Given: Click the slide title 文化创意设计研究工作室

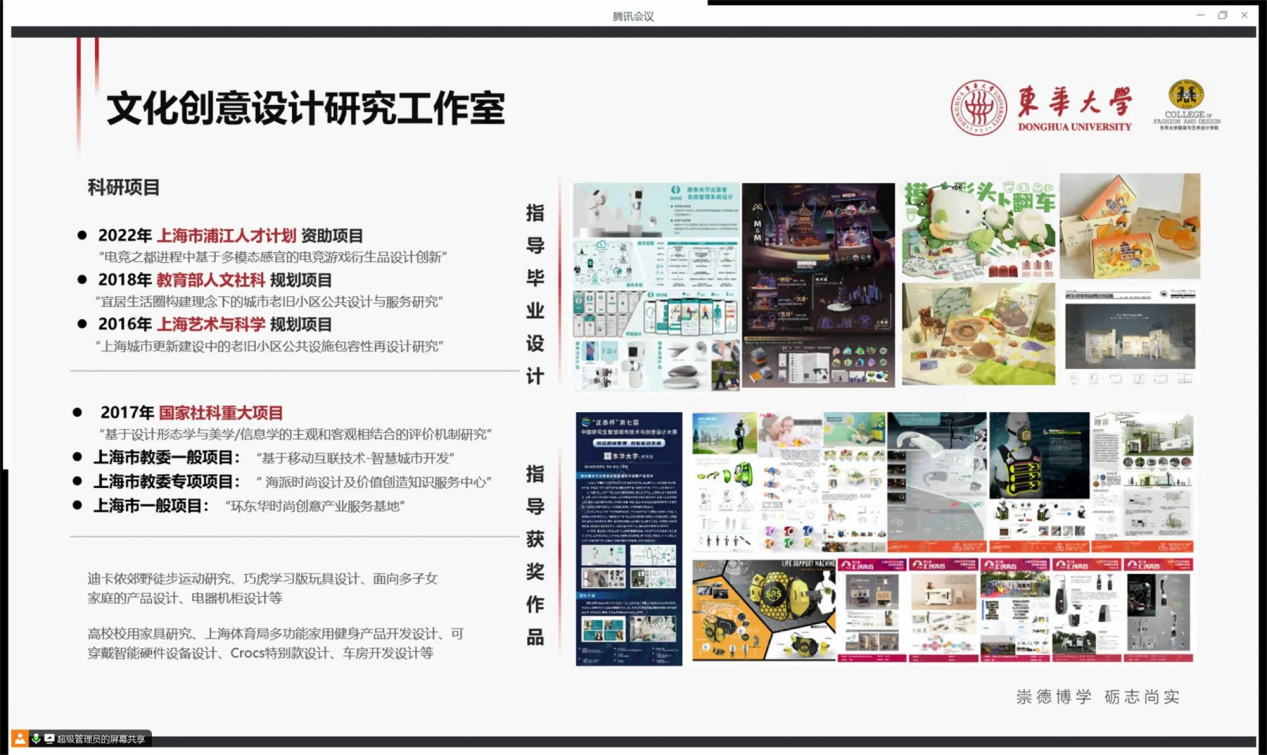Looking at the screenshot, I should (x=306, y=108).
